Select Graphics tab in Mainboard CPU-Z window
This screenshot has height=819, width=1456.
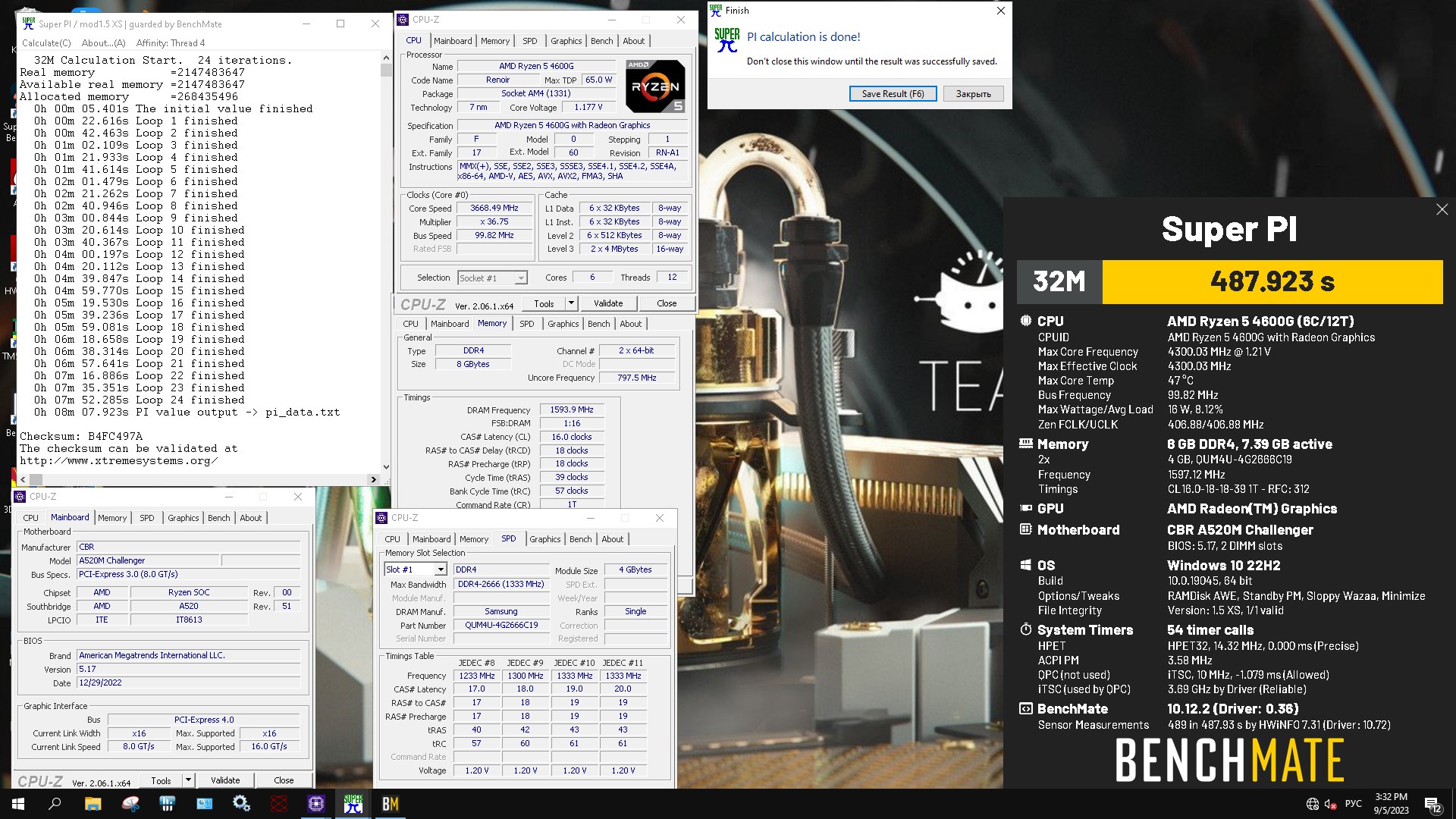184,518
